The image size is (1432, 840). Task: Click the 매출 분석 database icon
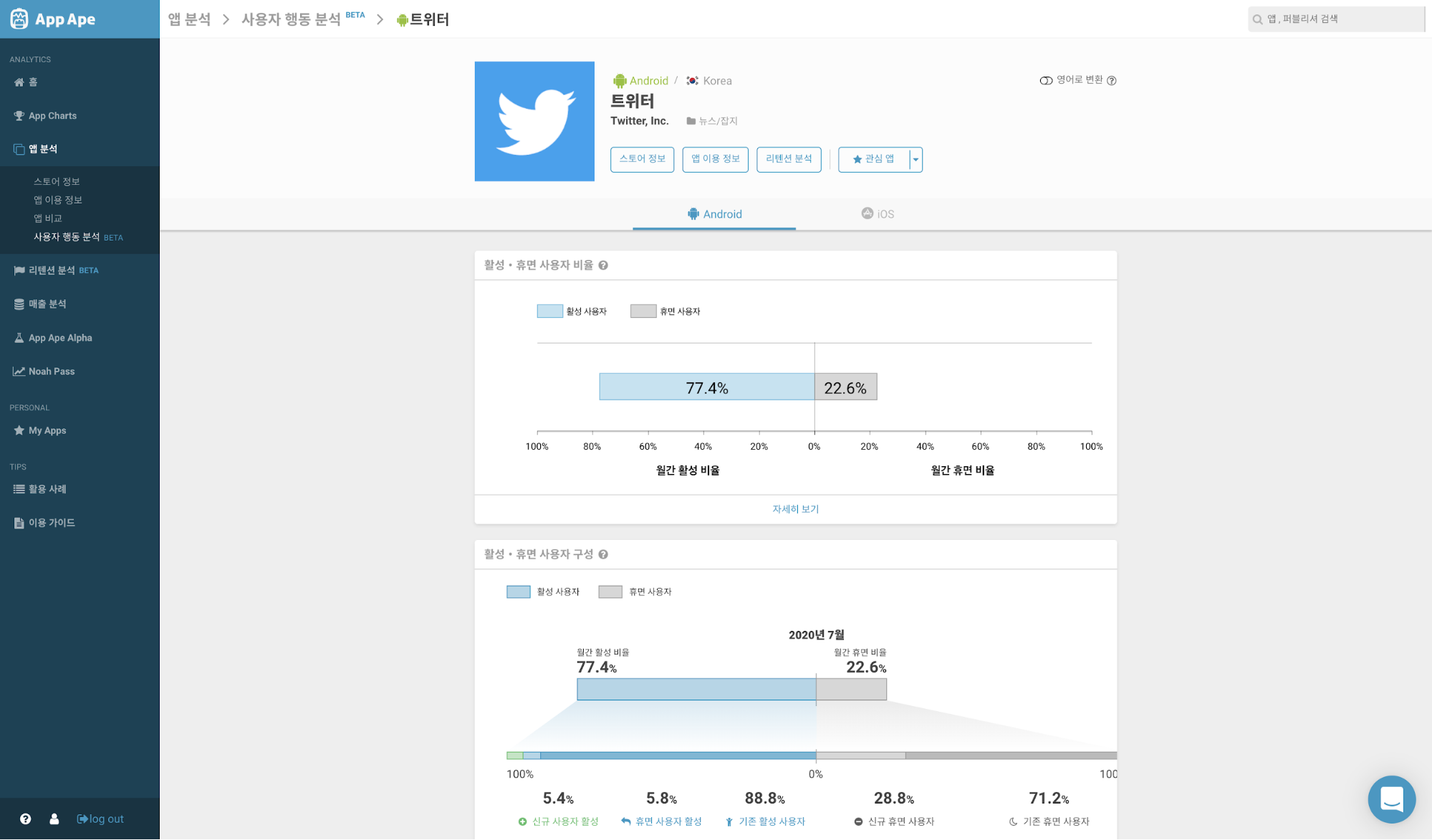point(19,304)
